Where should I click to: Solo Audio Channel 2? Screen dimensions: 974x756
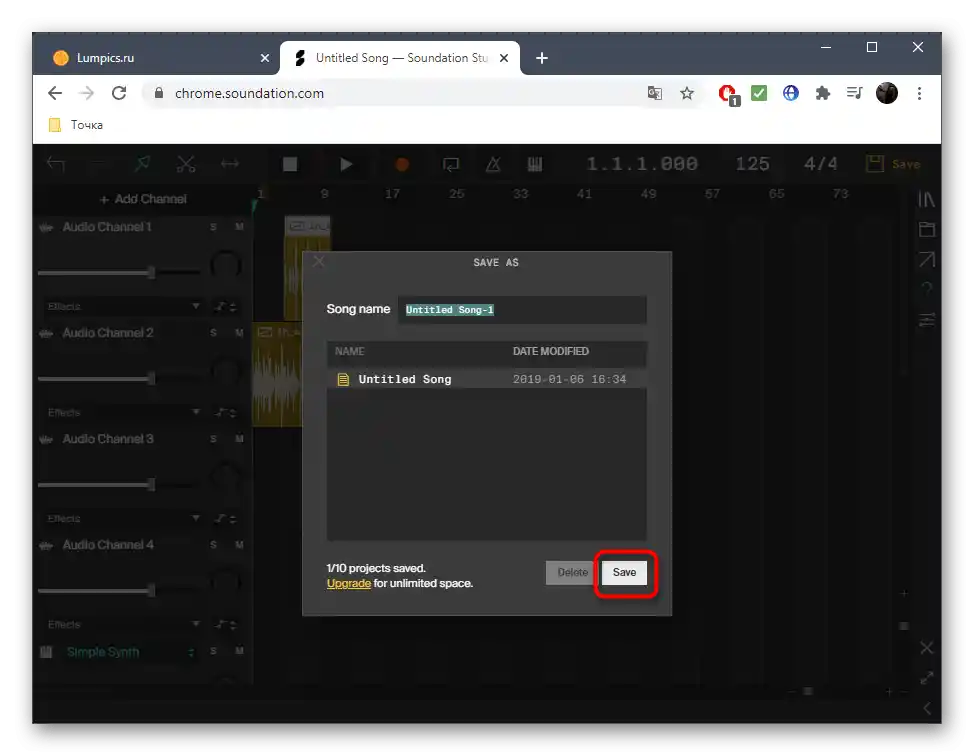tap(213, 333)
